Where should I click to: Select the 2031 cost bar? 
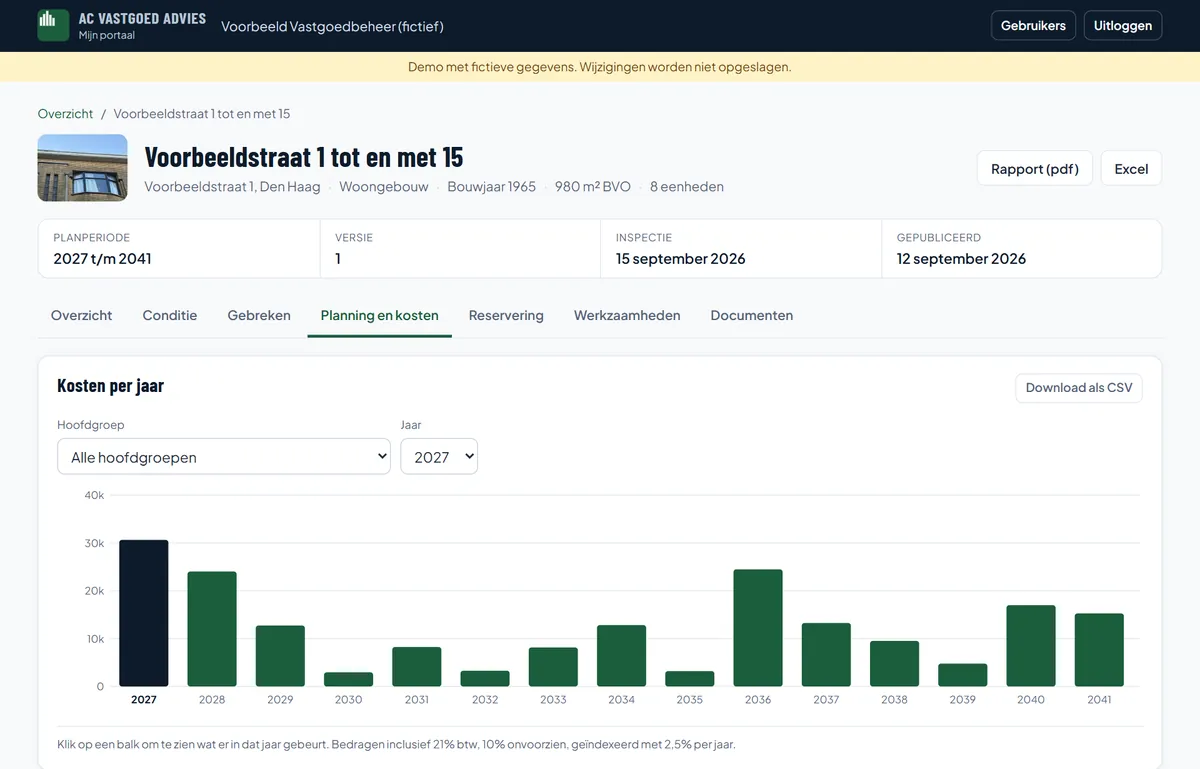click(x=417, y=667)
